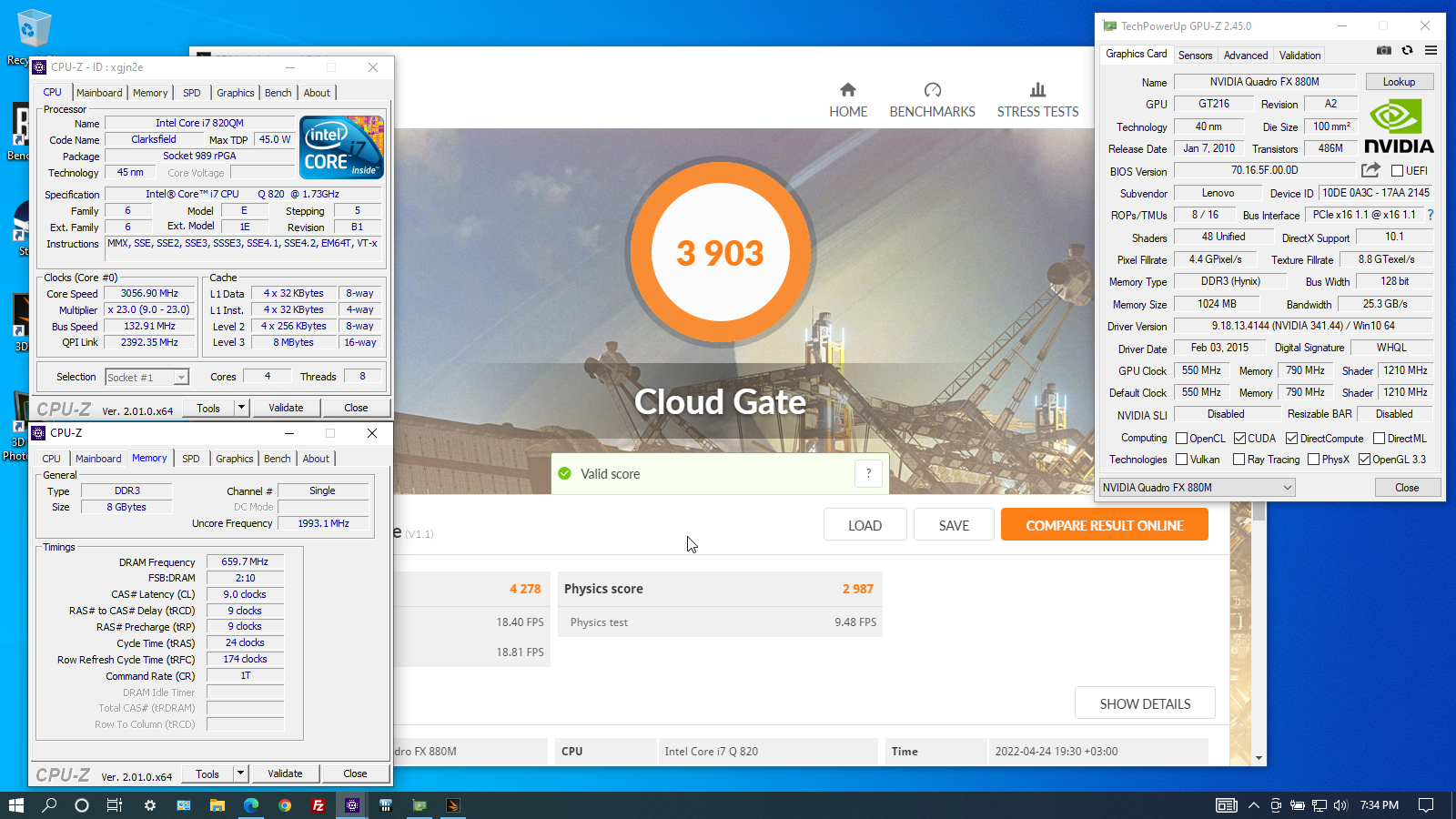Click the Intel Core i7 logo in CPU-Z
Image resolution: width=1456 pixels, height=819 pixels.
click(341, 147)
